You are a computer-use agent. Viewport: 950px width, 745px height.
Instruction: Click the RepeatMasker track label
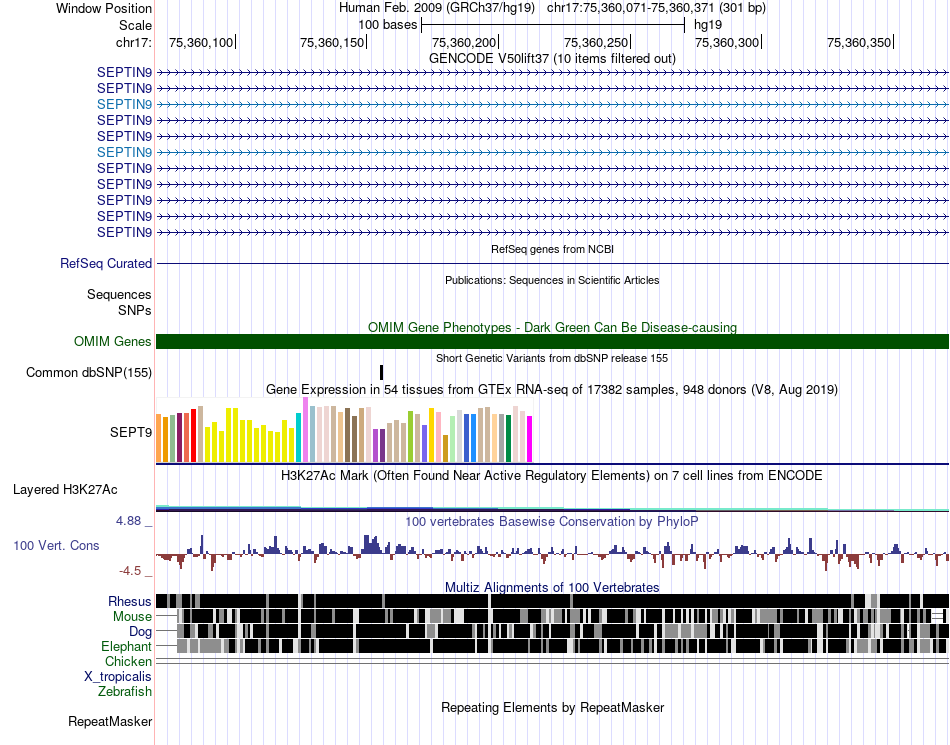tap(110, 721)
